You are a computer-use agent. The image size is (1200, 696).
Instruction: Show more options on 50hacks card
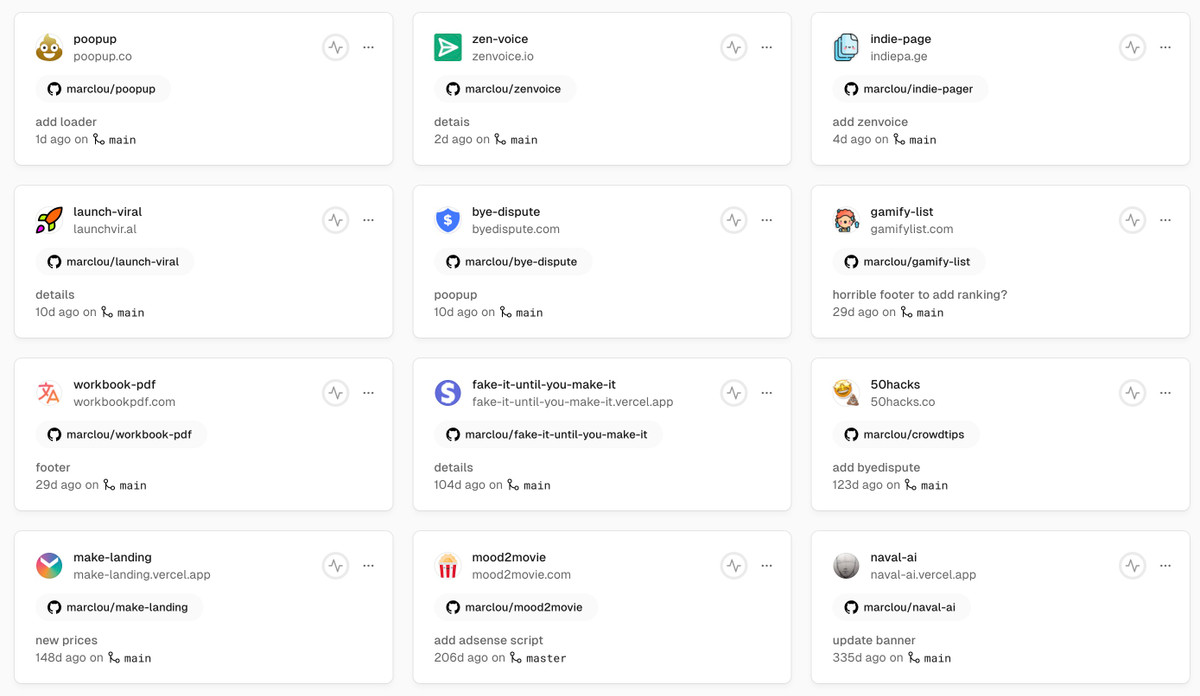(x=1165, y=393)
